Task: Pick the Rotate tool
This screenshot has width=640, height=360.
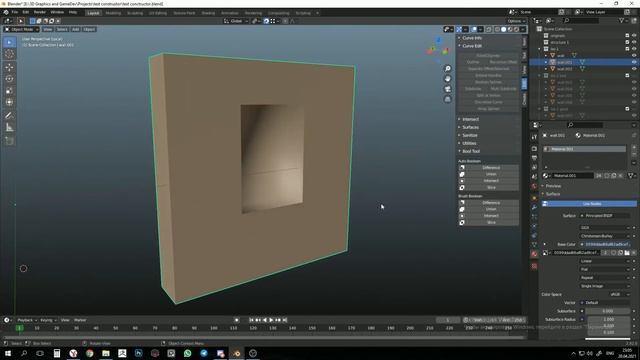Action: pos(9,79)
